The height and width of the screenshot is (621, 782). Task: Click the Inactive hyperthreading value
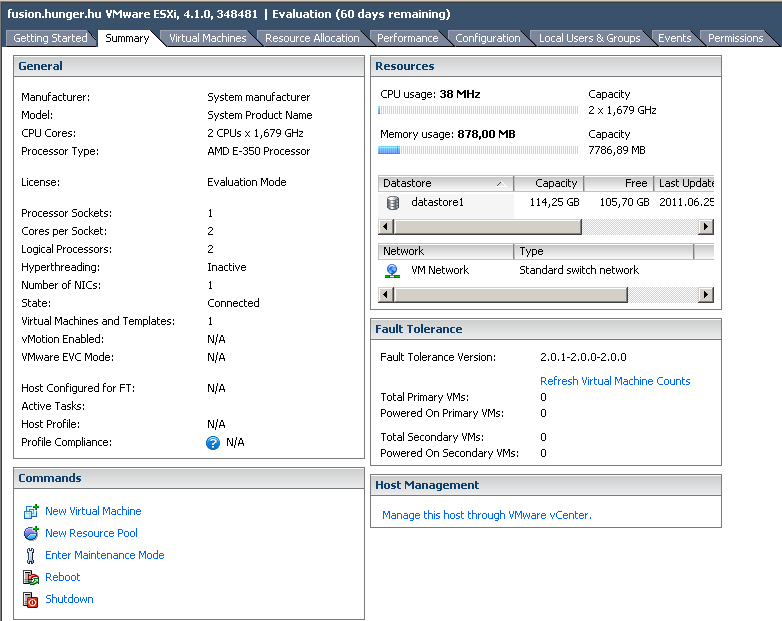click(x=227, y=267)
